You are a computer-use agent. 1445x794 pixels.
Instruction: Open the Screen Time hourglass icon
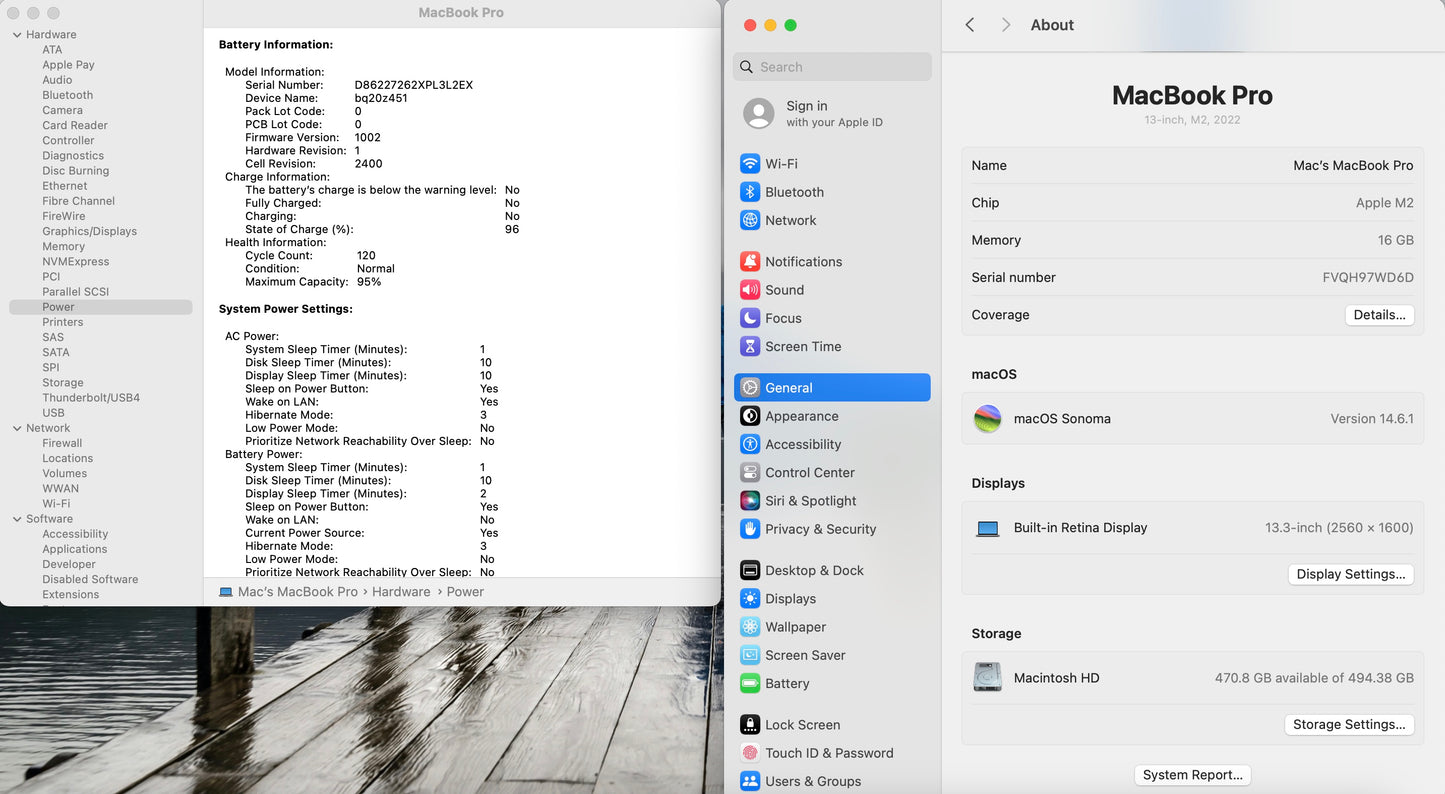coord(750,346)
